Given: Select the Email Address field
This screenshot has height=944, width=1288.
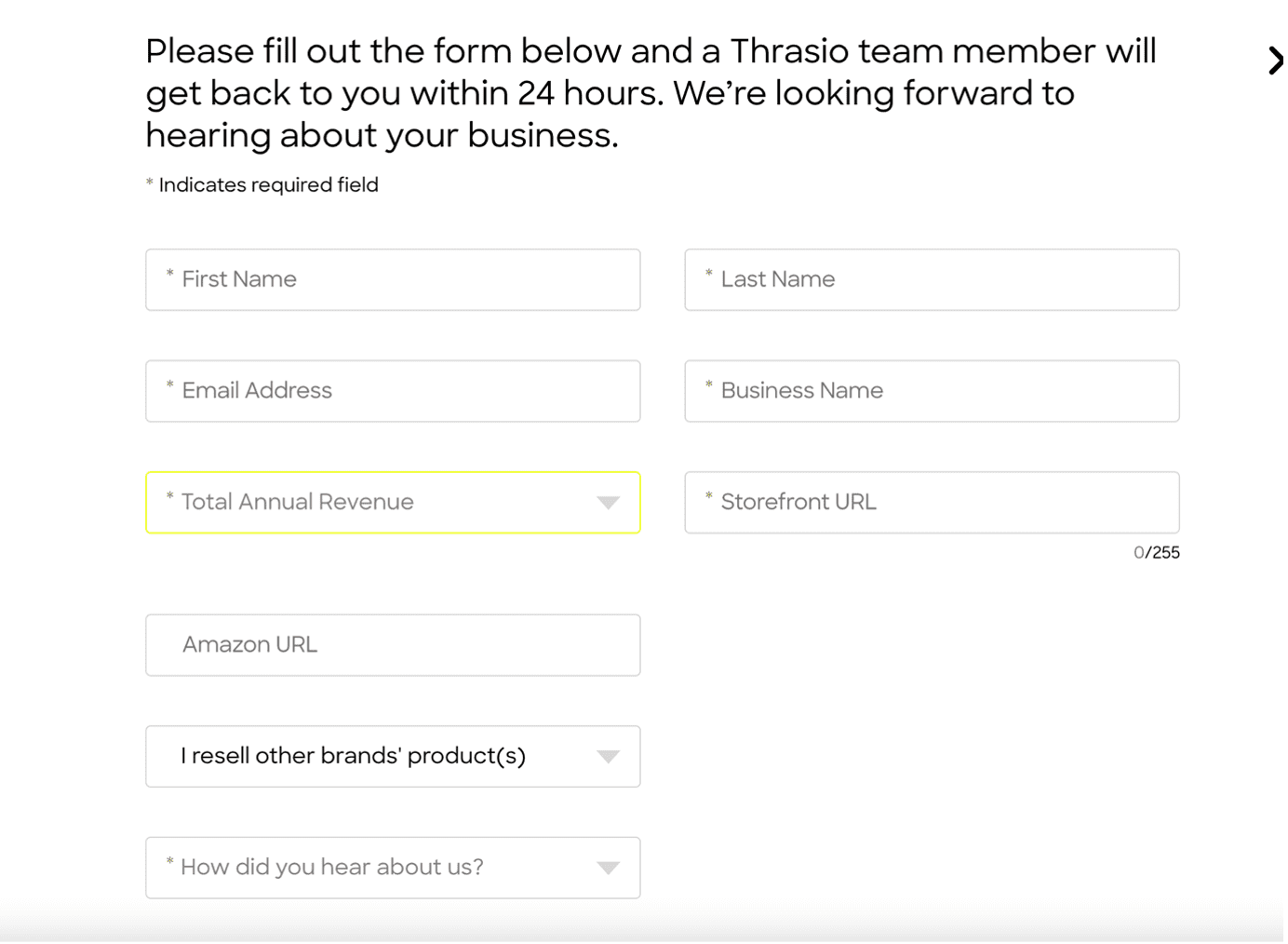Looking at the screenshot, I should (393, 391).
